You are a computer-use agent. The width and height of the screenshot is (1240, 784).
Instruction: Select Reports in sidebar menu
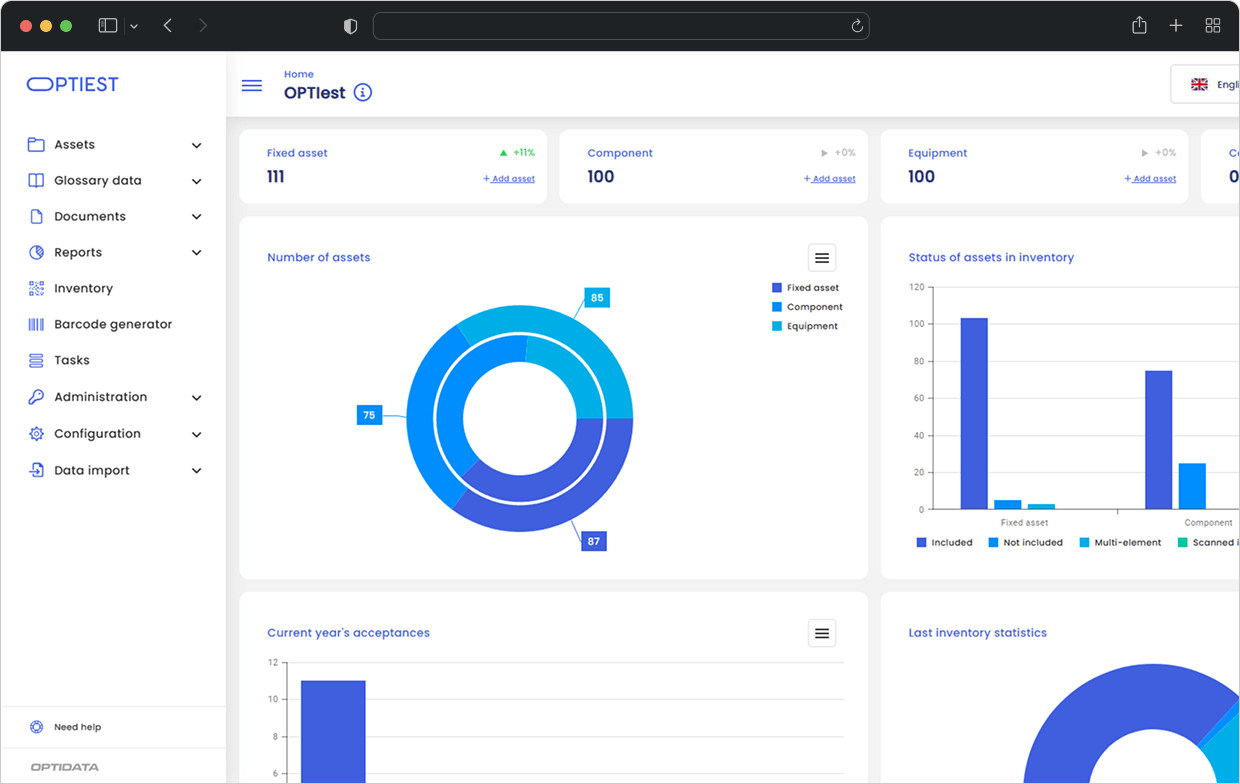[78, 253]
